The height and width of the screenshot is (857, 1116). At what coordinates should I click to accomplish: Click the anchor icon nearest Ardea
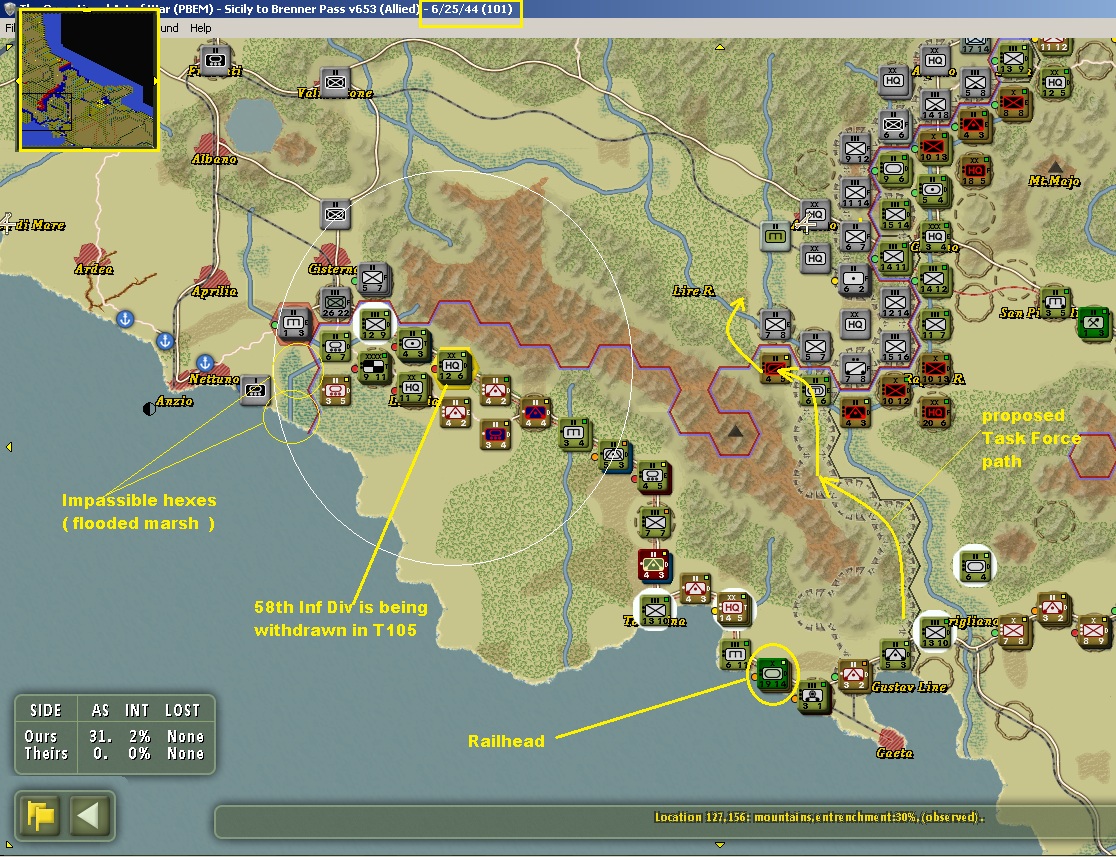point(125,319)
